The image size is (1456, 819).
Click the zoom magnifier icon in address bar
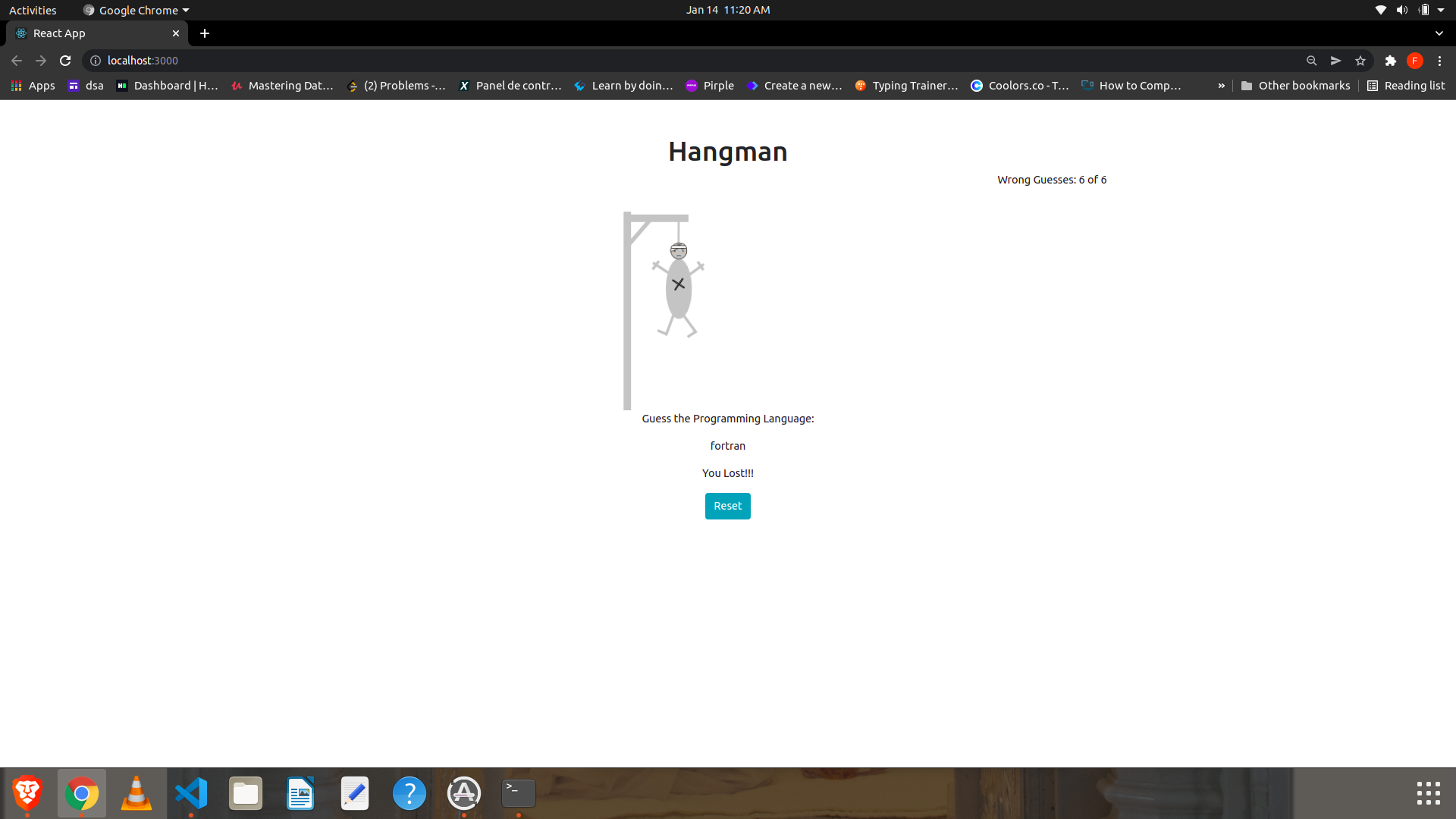click(x=1311, y=61)
